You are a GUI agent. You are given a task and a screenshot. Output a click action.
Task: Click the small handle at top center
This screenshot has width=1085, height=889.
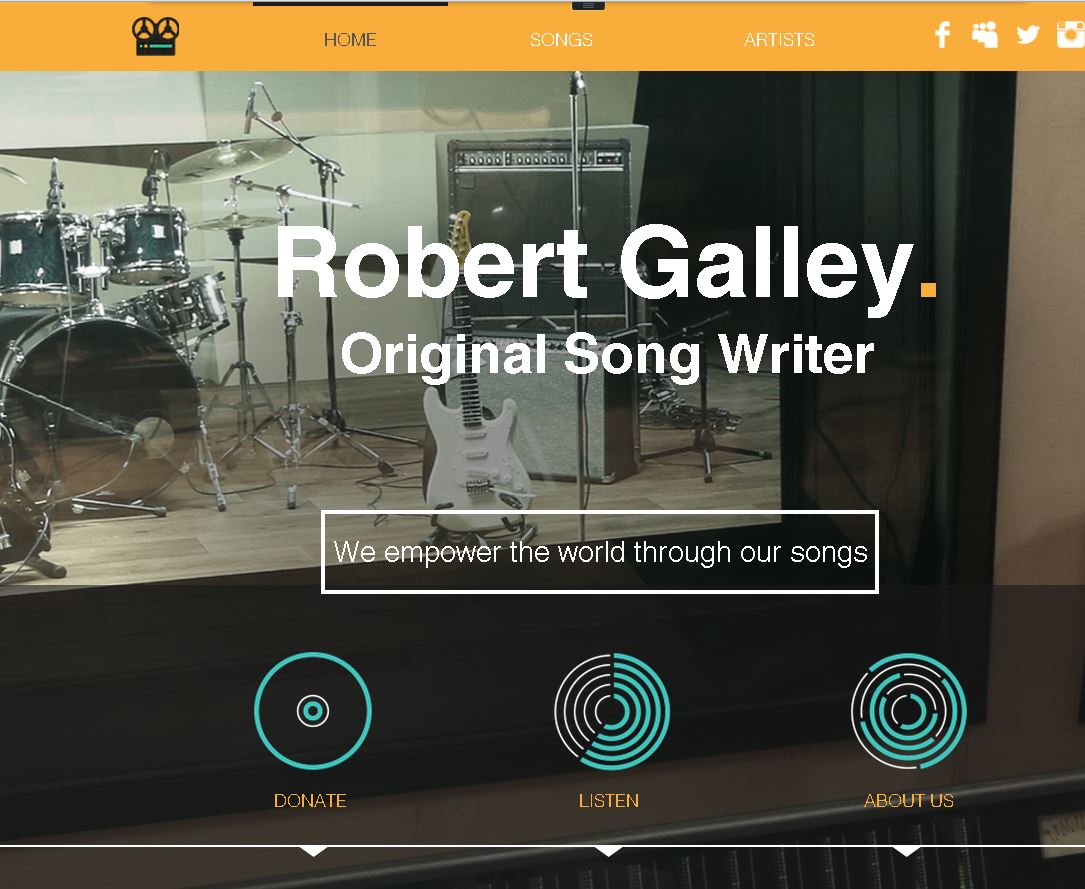point(588,5)
